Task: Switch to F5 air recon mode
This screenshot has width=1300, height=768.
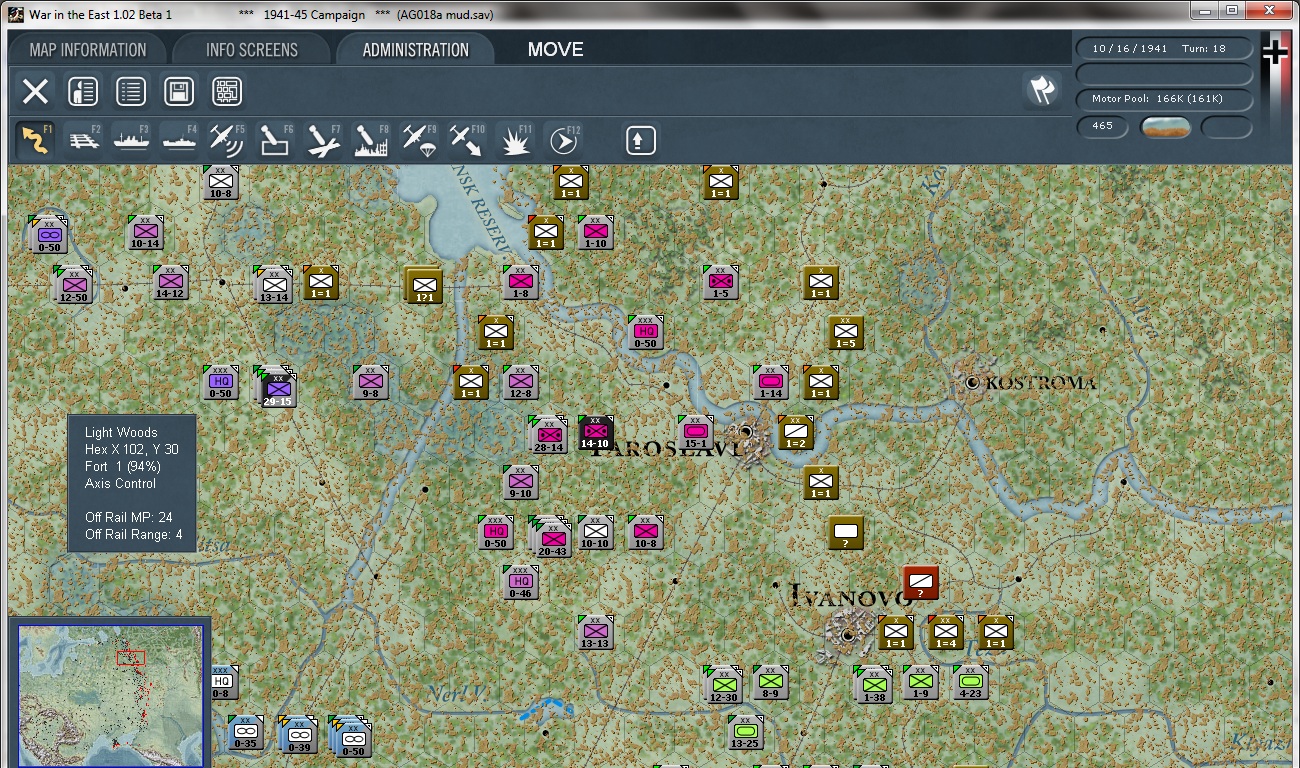Action: pos(227,139)
